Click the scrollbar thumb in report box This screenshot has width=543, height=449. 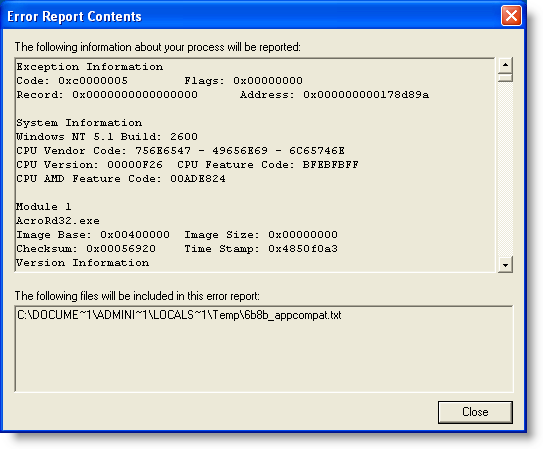tap(505, 77)
